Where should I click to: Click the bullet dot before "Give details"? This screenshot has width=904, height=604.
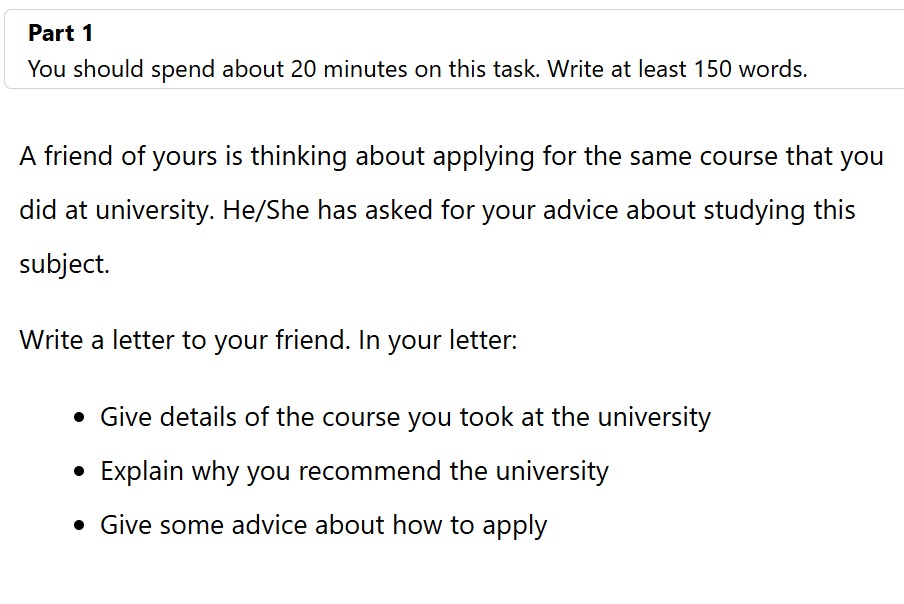(x=80, y=418)
